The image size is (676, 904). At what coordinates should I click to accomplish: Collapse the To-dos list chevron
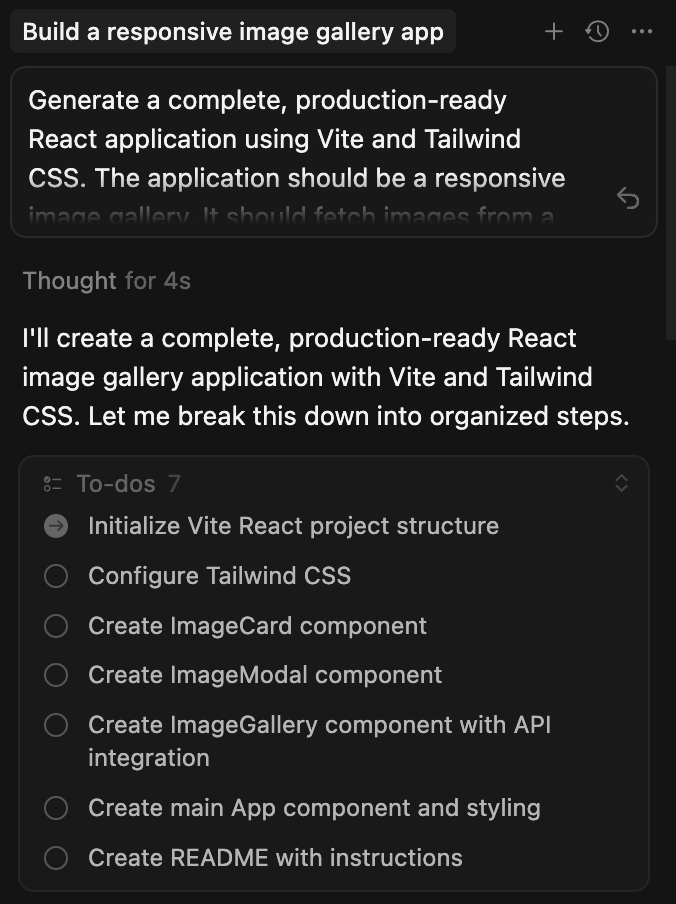tap(621, 484)
